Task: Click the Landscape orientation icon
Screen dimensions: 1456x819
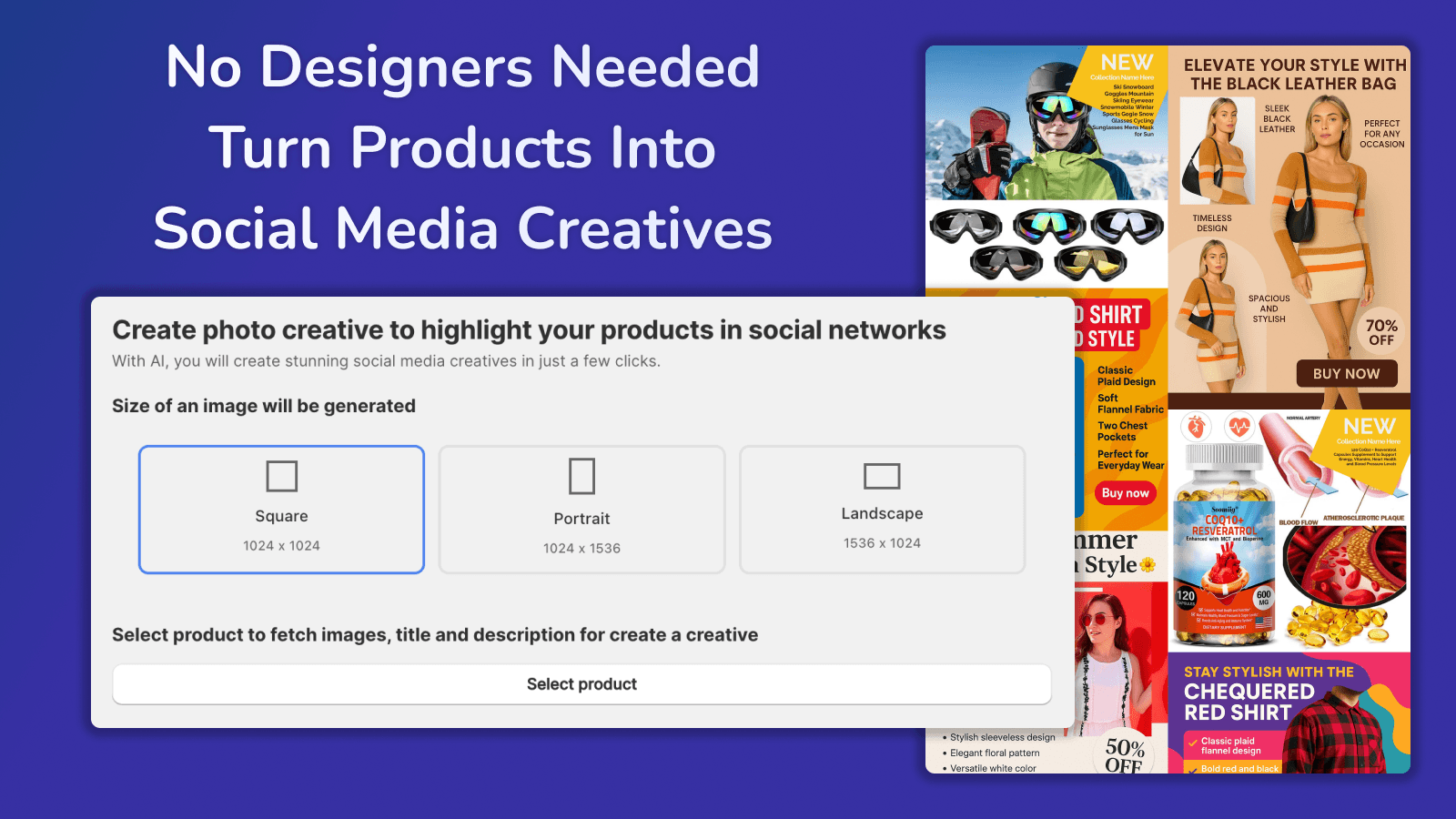Action: click(x=881, y=474)
